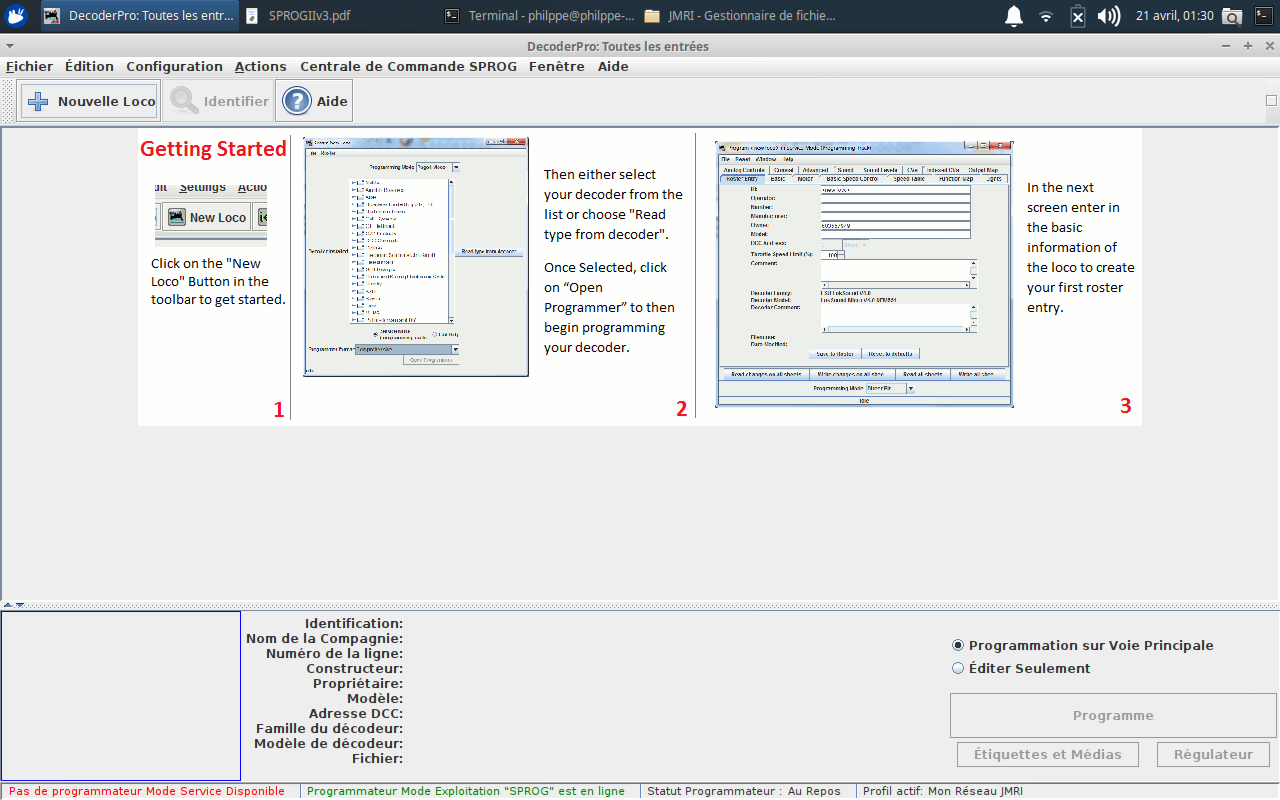This screenshot has width=1280, height=800.
Task: Open the Fenêtre menu
Action: [x=557, y=66]
